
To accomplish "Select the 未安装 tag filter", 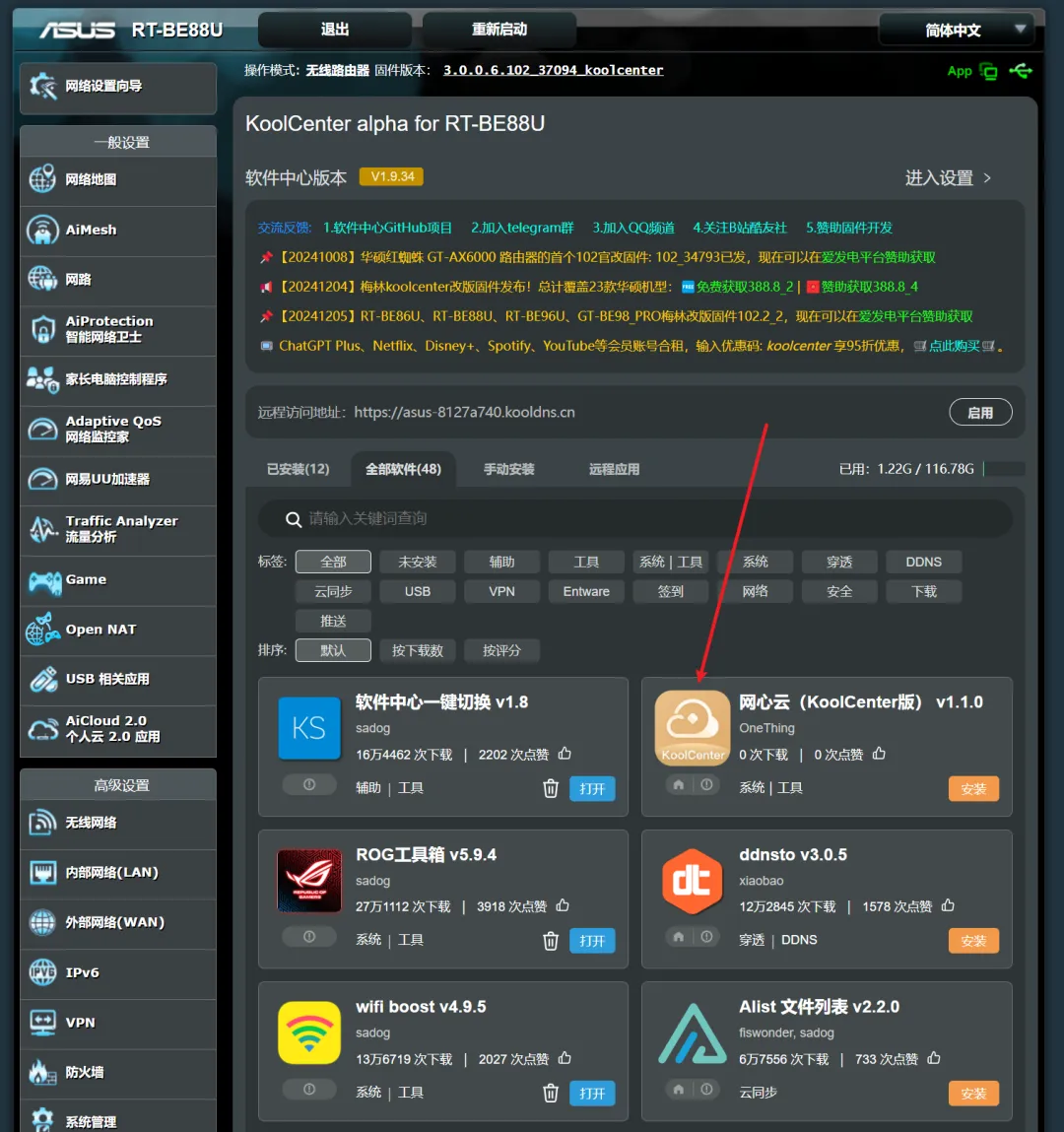I will pyautogui.click(x=418, y=562).
